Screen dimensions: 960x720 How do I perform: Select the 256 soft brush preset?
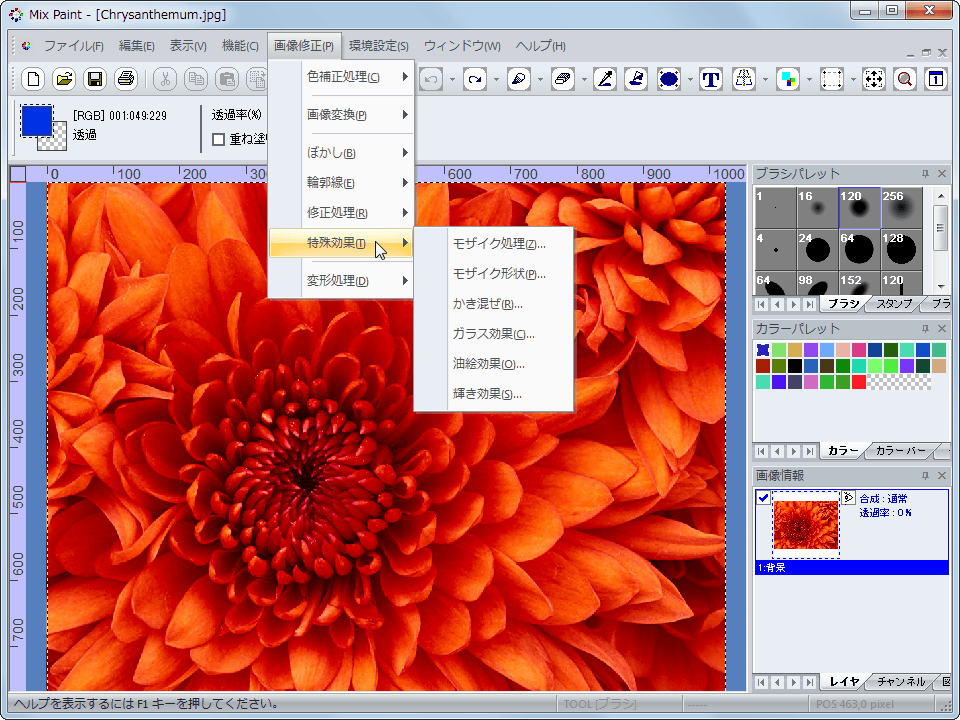pyautogui.click(x=901, y=208)
